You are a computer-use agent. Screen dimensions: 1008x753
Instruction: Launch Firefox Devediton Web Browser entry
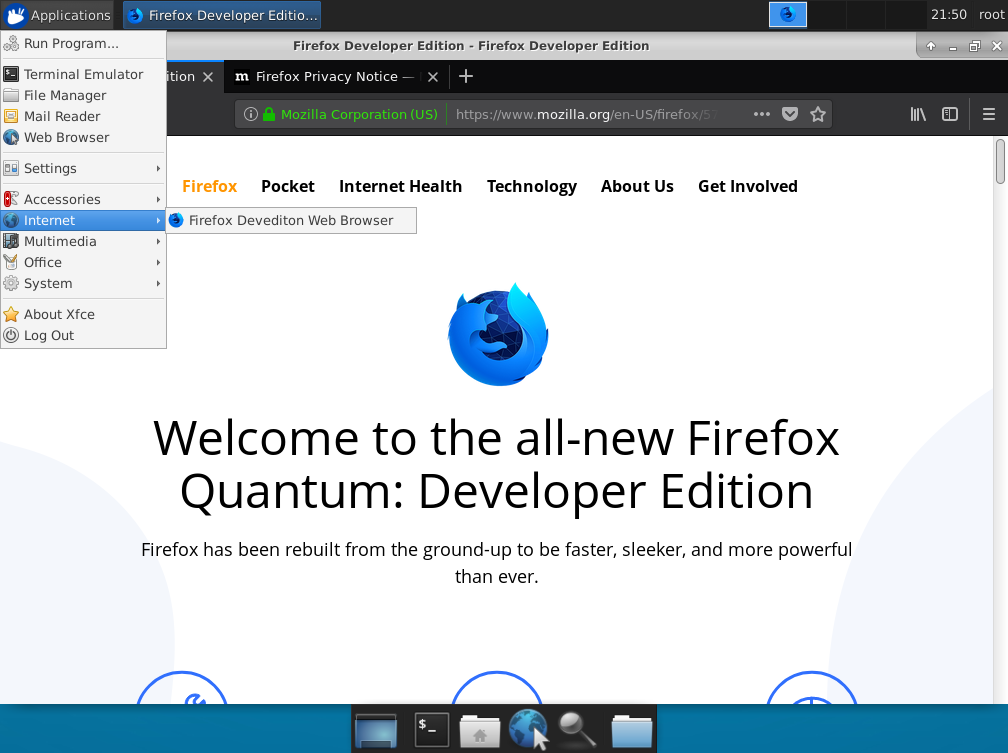pos(291,221)
